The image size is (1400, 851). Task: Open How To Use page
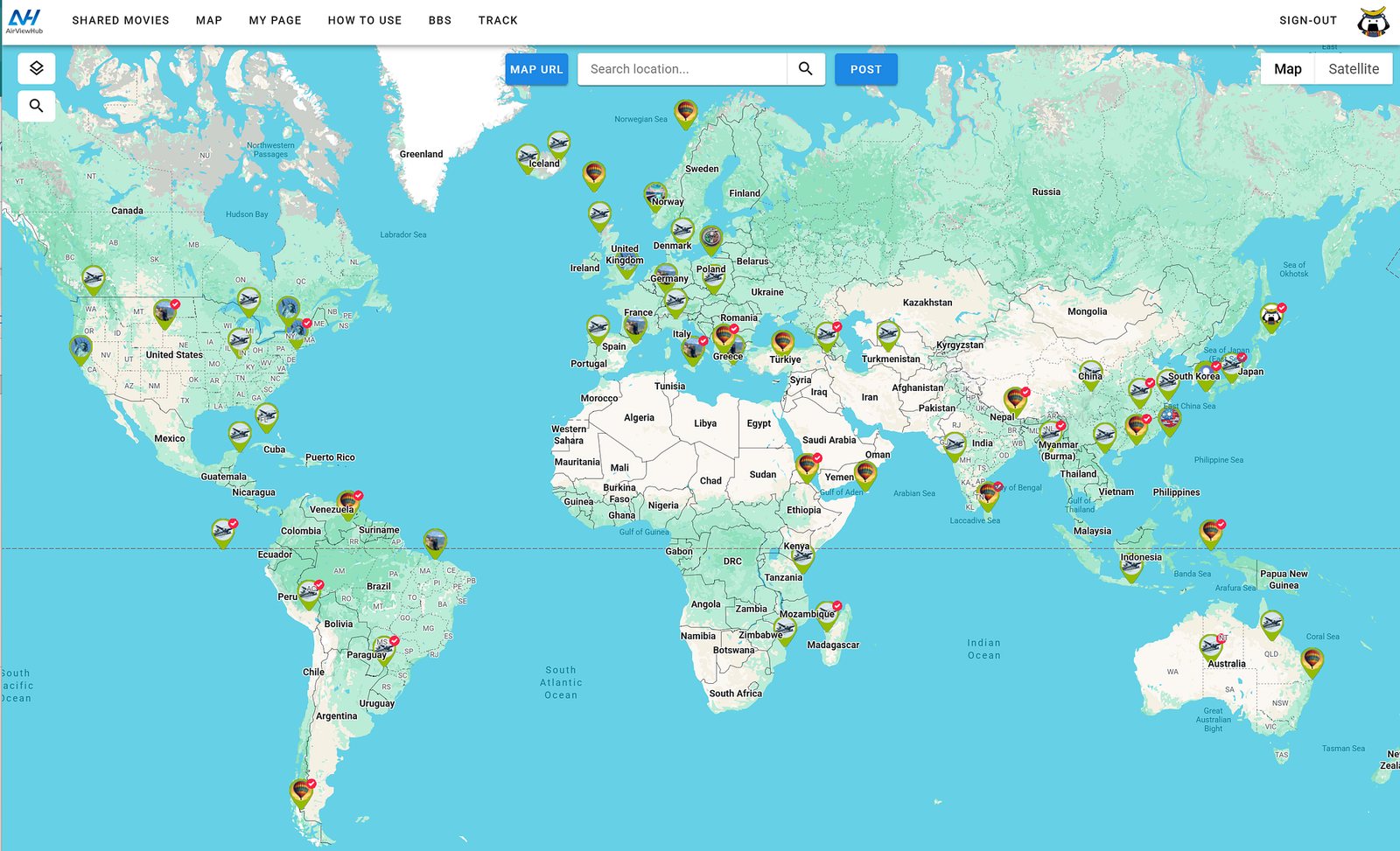click(x=365, y=20)
